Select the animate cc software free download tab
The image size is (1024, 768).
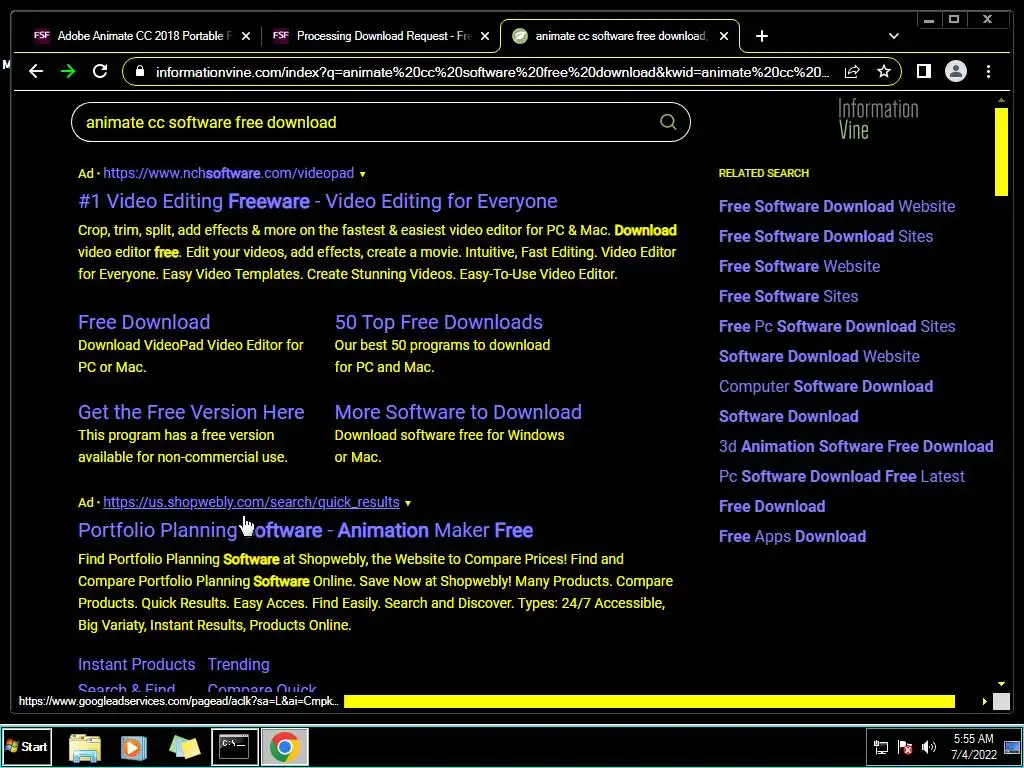coord(620,36)
